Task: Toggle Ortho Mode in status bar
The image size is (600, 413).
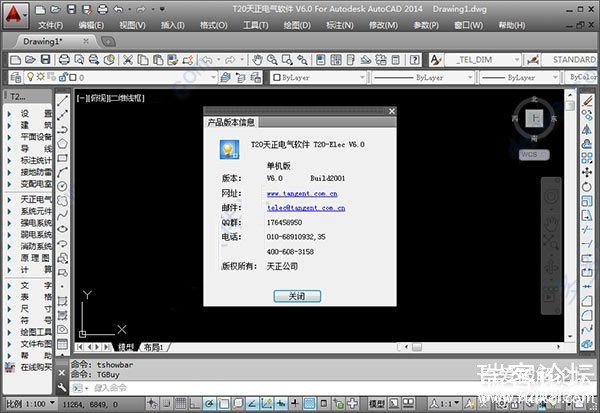Action: pos(195,403)
